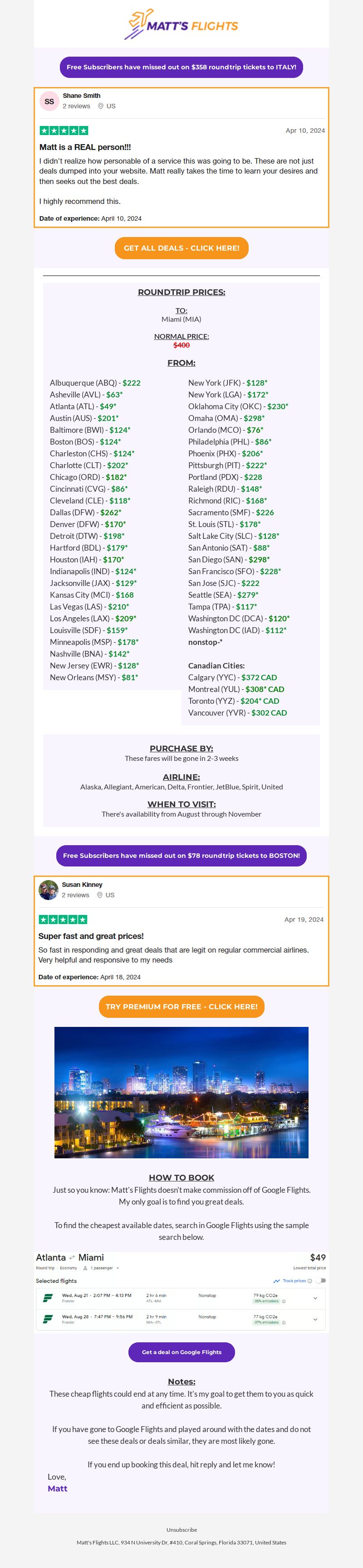This screenshot has width=363, height=1568.
Task: Click the Track prices info icon
Action: click(310, 1281)
